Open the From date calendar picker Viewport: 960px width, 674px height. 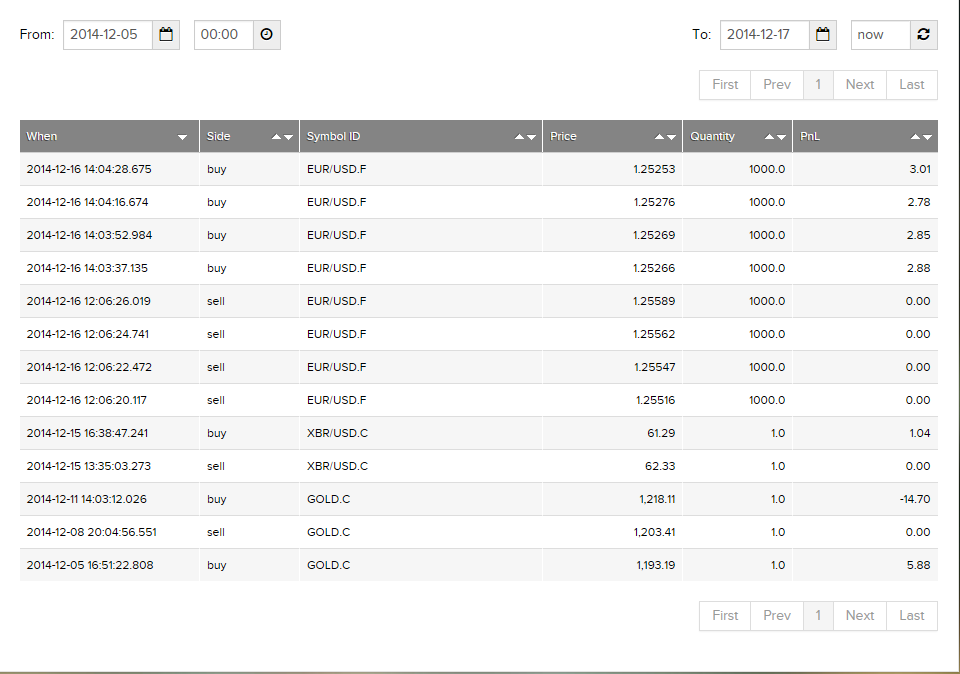coord(166,35)
